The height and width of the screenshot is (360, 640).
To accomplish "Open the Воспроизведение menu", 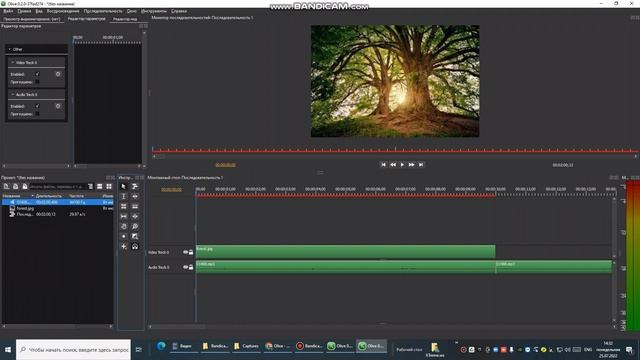I will click(63, 11).
